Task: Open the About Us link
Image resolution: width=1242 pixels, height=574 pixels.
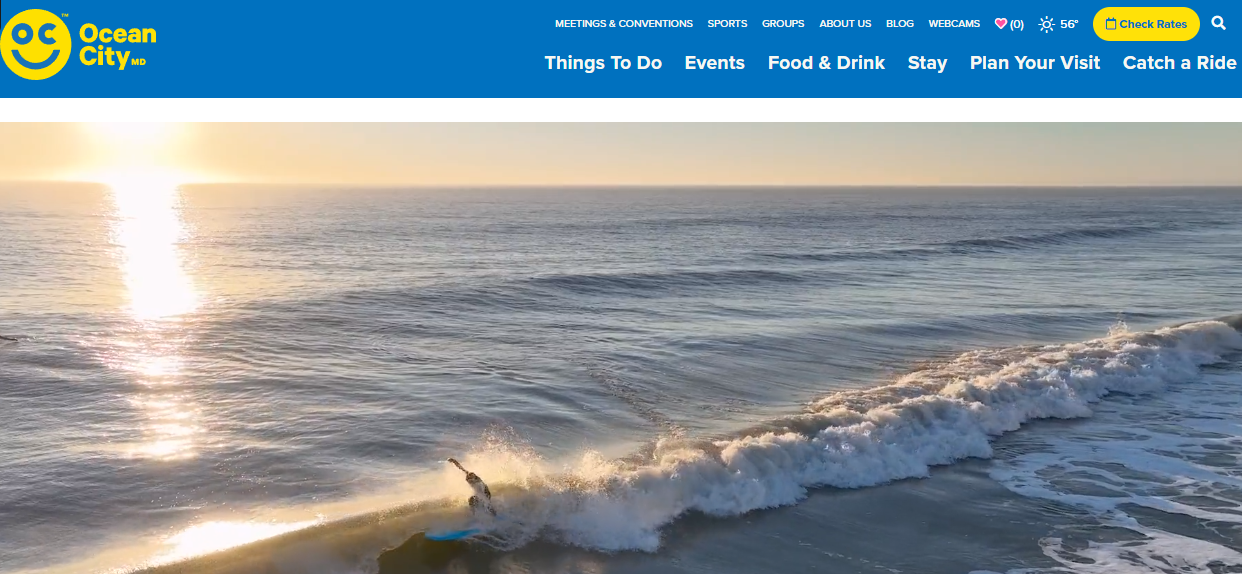Action: point(845,24)
